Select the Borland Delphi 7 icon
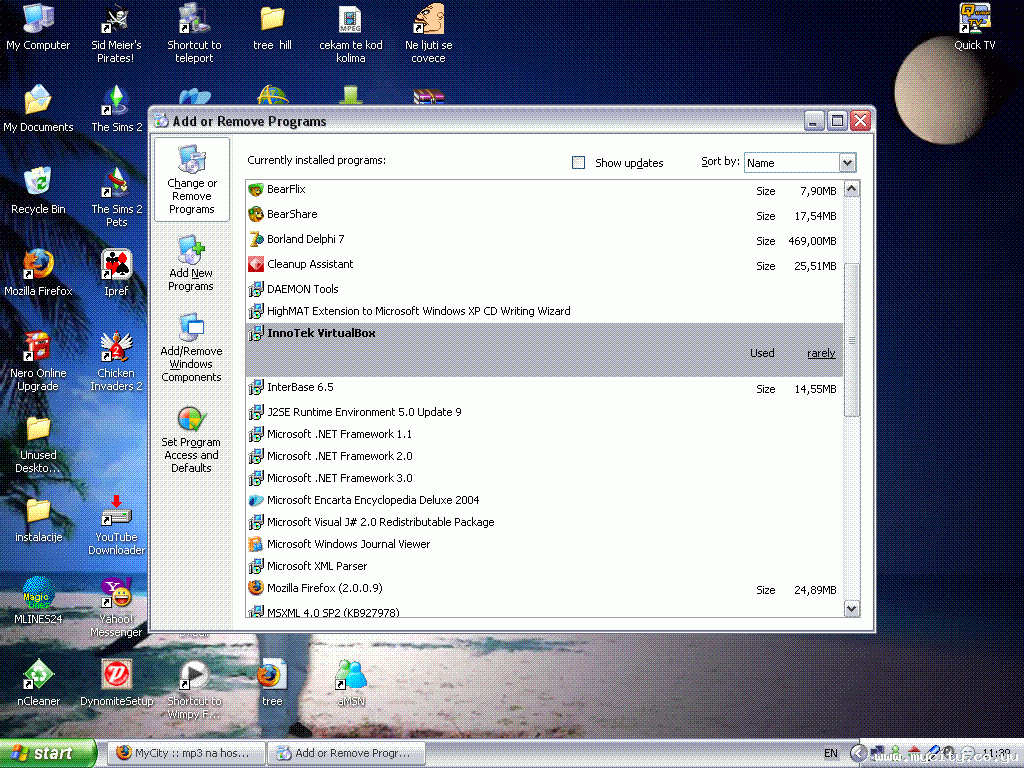1024x768 pixels. [x=255, y=239]
